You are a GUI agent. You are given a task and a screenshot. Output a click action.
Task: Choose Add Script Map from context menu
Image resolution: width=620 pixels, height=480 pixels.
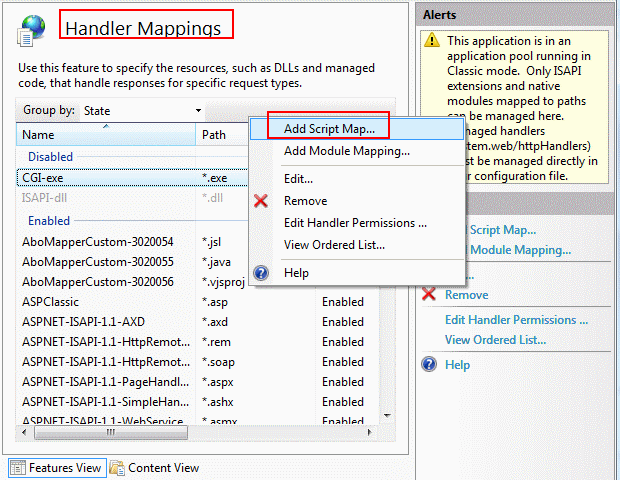coord(329,129)
